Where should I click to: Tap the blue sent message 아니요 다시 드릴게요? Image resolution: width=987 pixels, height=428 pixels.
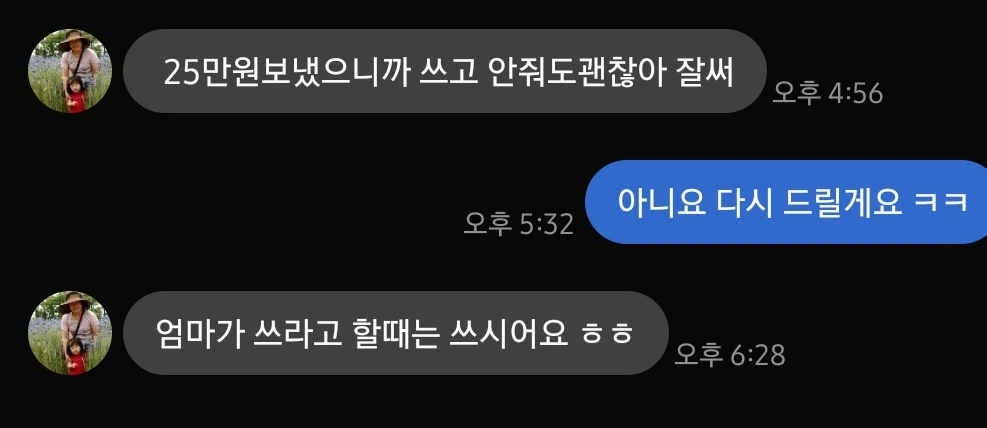click(786, 202)
